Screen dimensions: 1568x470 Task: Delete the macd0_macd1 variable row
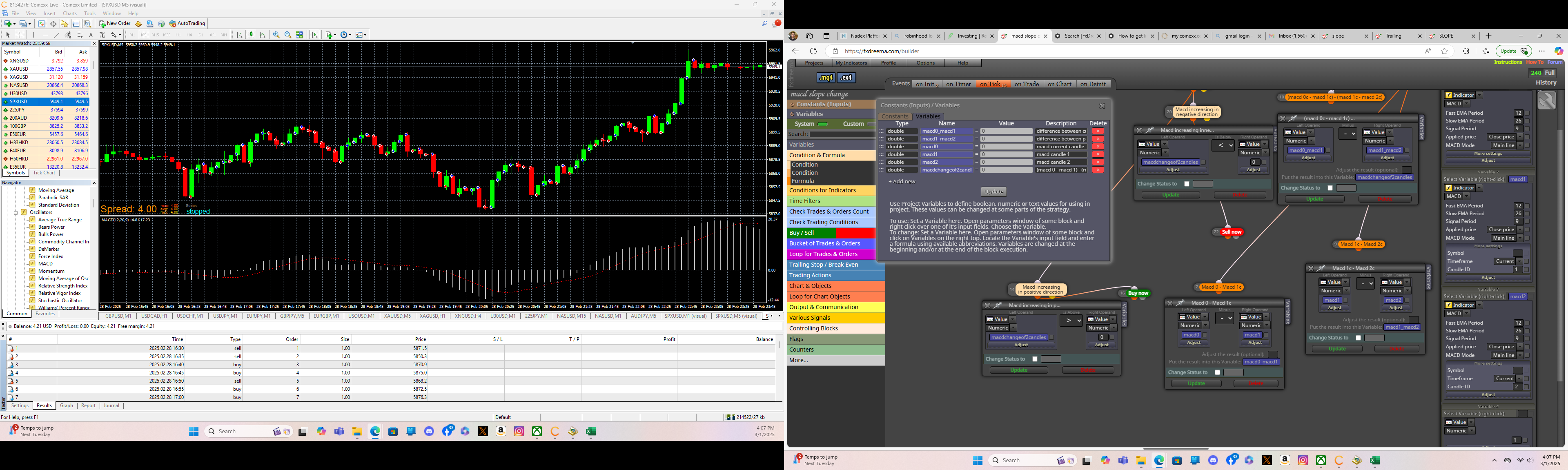[1098, 131]
